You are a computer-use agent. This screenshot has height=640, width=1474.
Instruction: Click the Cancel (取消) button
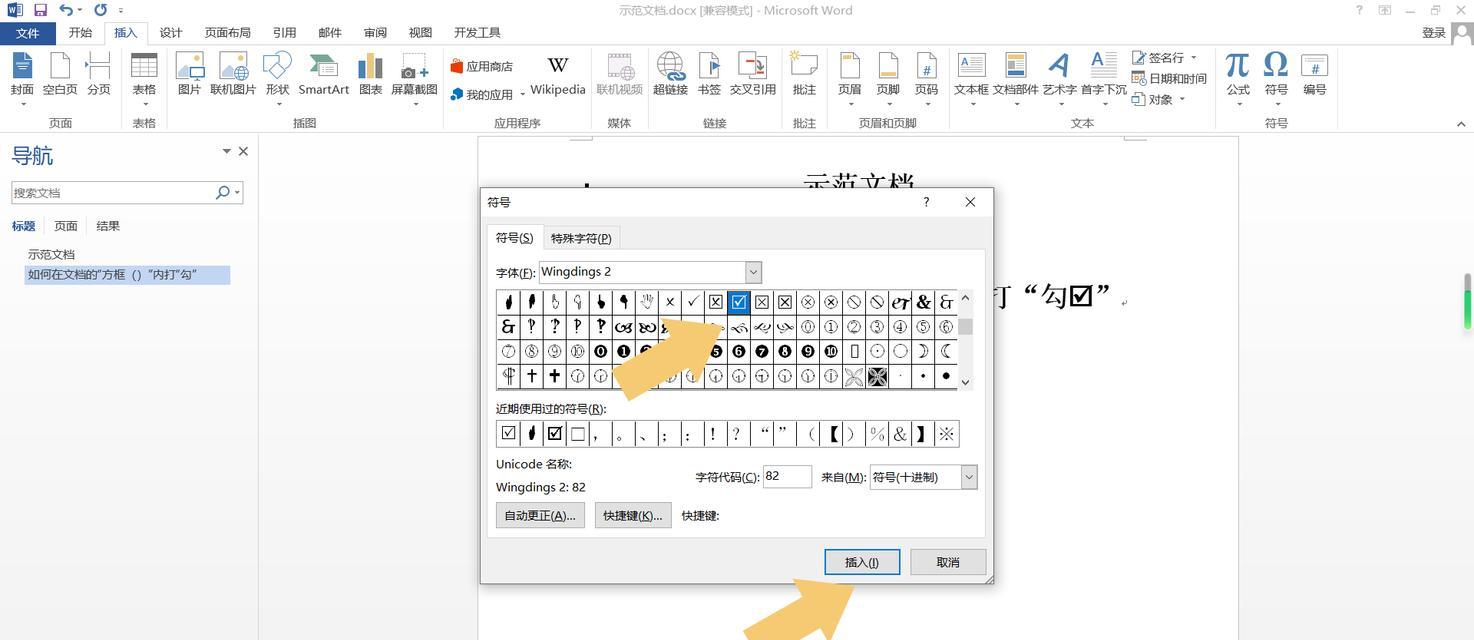click(x=948, y=562)
